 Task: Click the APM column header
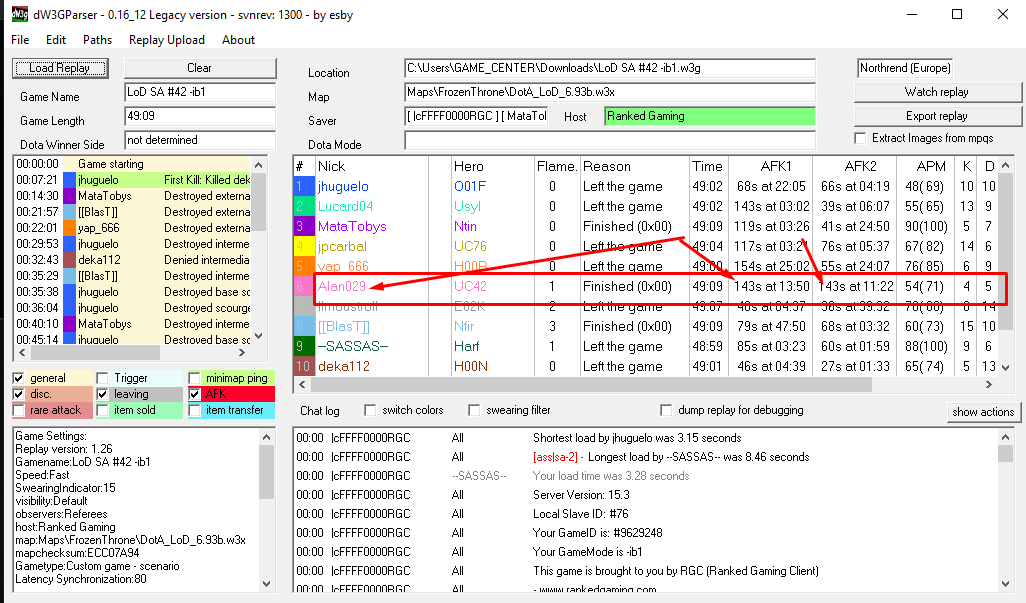tap(930, 166)
